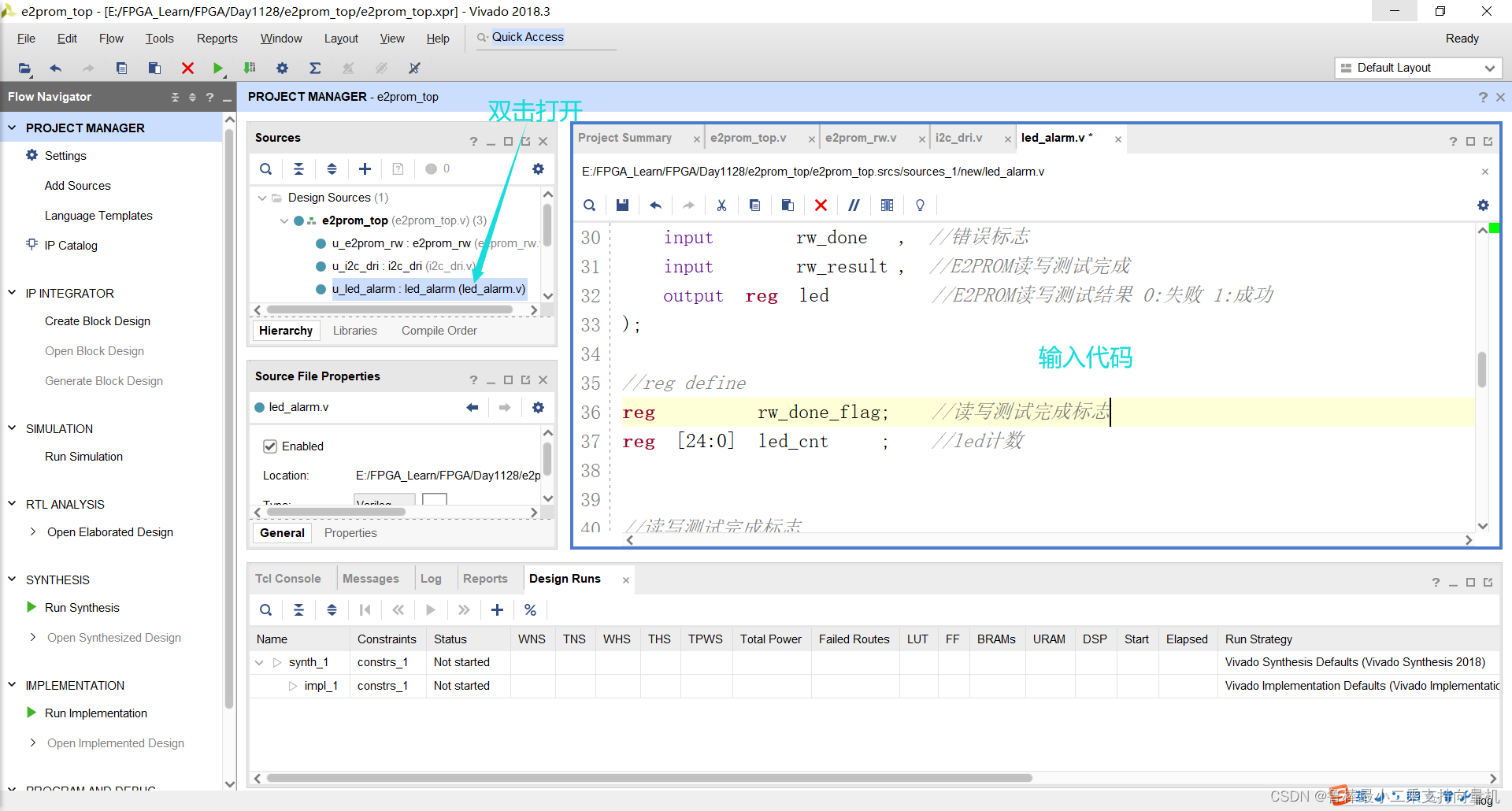Click the previous file arrow in Source File Properties
This screenshot has height=811, width=1512.
tap(472, 407)
